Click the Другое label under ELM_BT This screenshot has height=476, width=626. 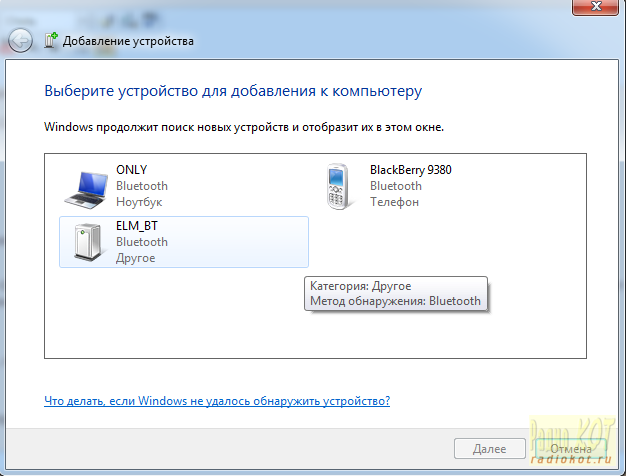(135, 258)
